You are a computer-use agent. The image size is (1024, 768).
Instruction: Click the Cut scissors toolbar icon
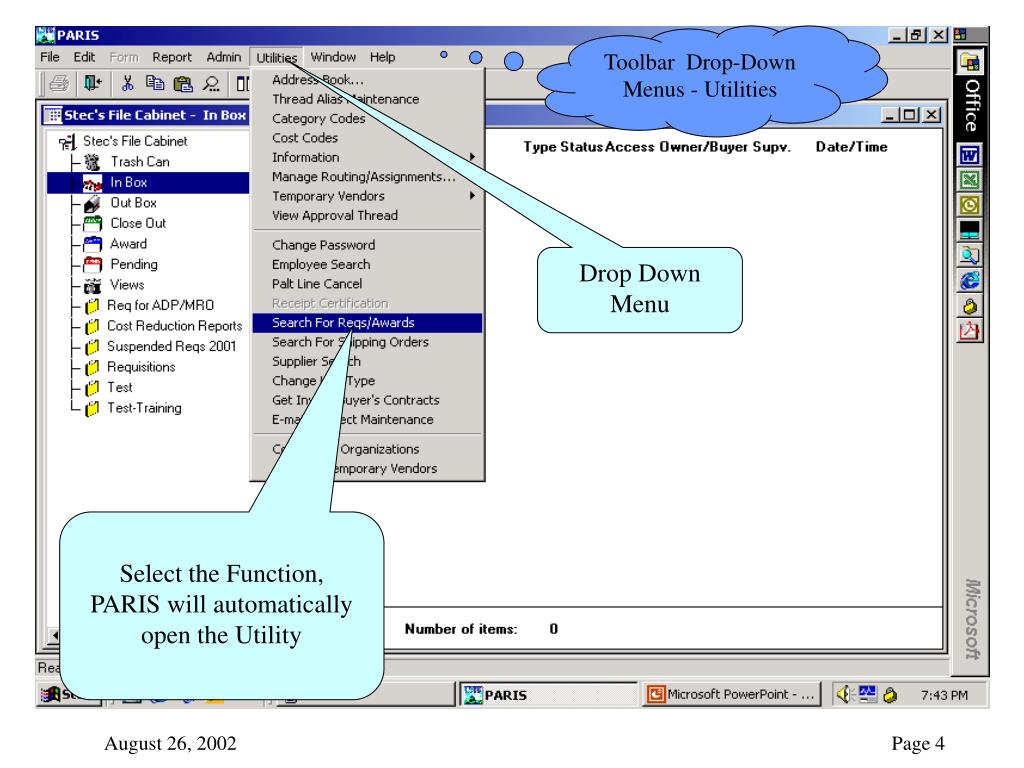[x=127, y=83]
